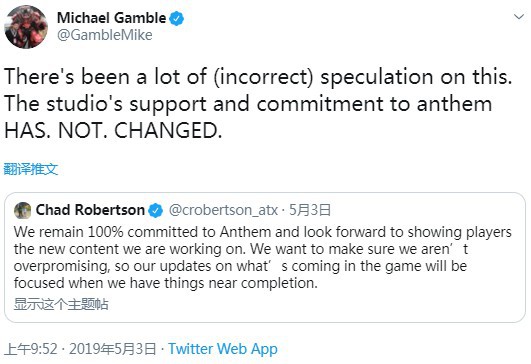Click the verified badge beside Chad Robertson
531x364 pixels.
155,211
